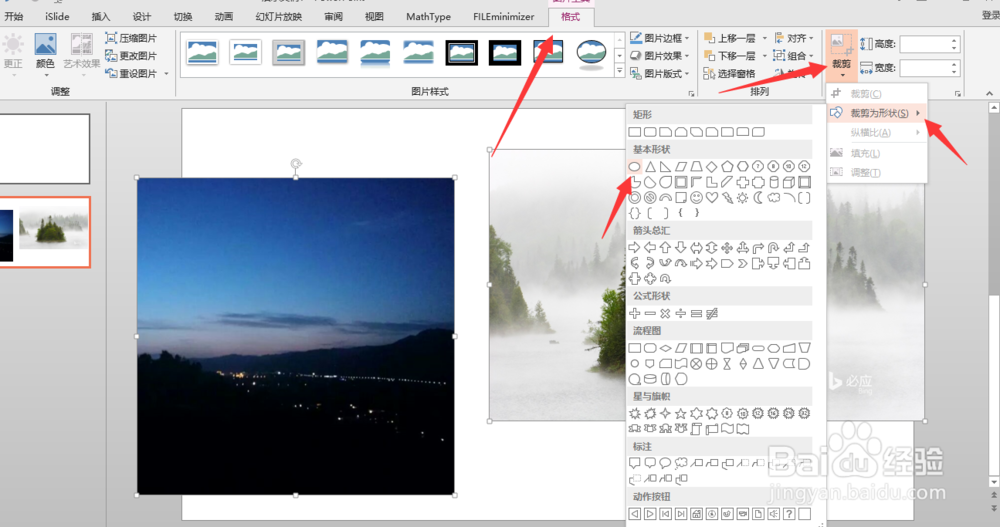
Task: Switch to the 插入 tab
Action: [101, 17]
